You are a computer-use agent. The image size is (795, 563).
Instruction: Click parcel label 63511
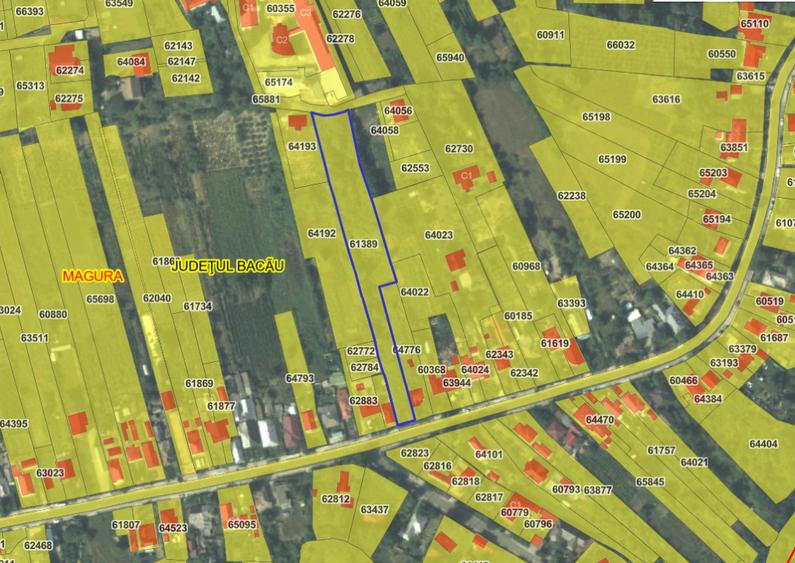(x=34, y=338)
